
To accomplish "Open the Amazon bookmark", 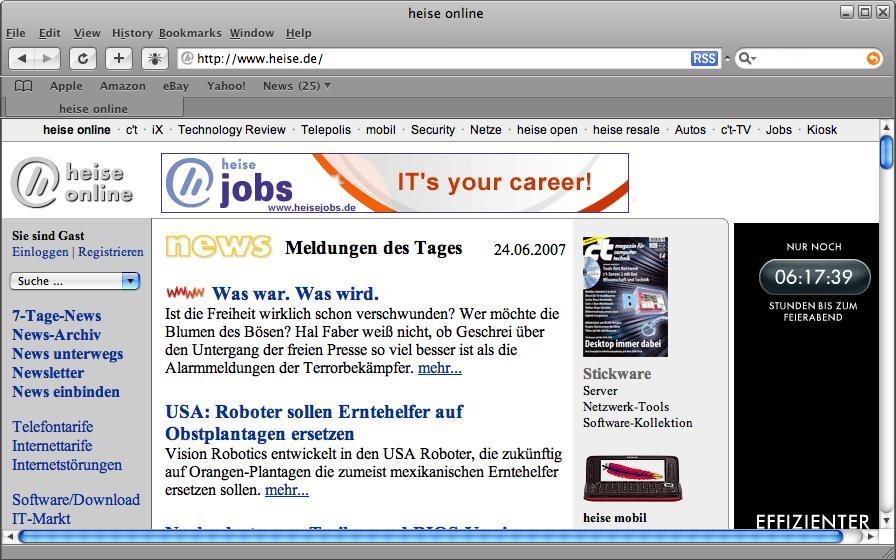I will (123, 86).
